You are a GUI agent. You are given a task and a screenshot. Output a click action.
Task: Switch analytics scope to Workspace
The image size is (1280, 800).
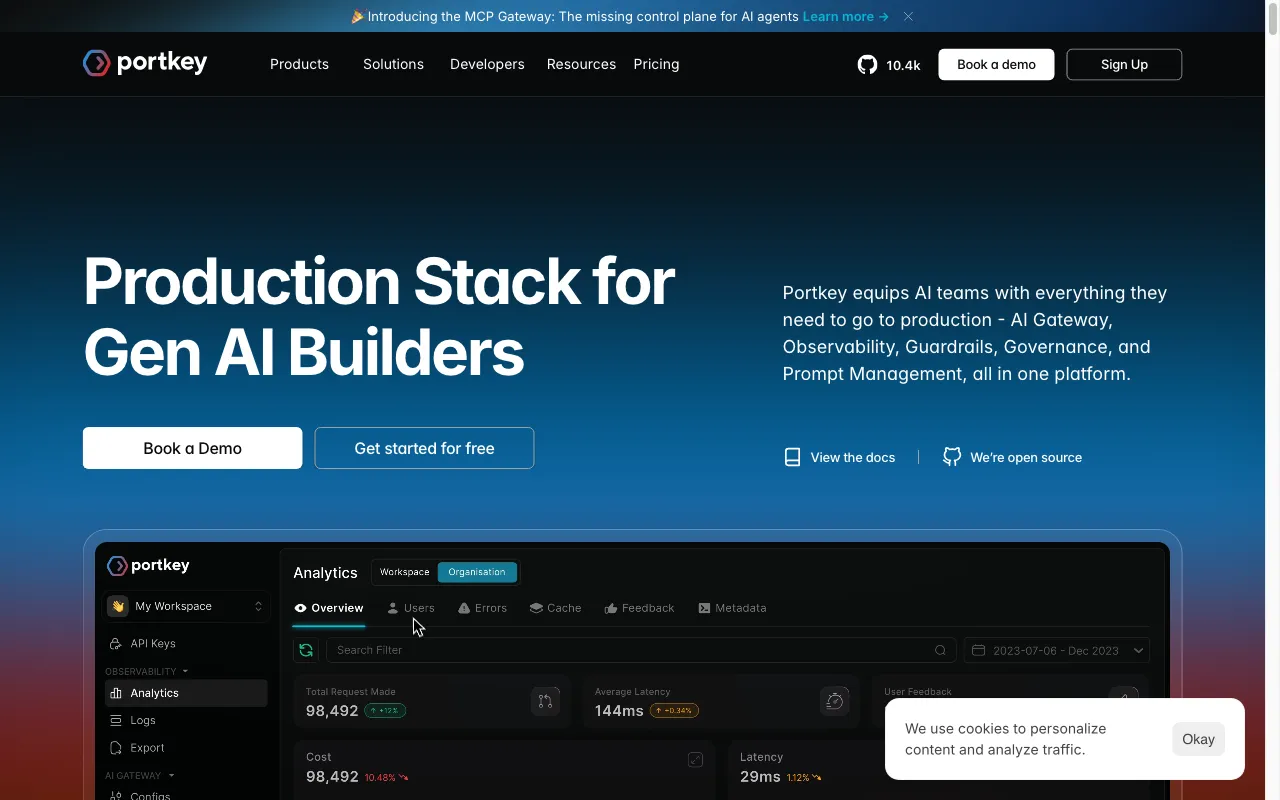404,572
